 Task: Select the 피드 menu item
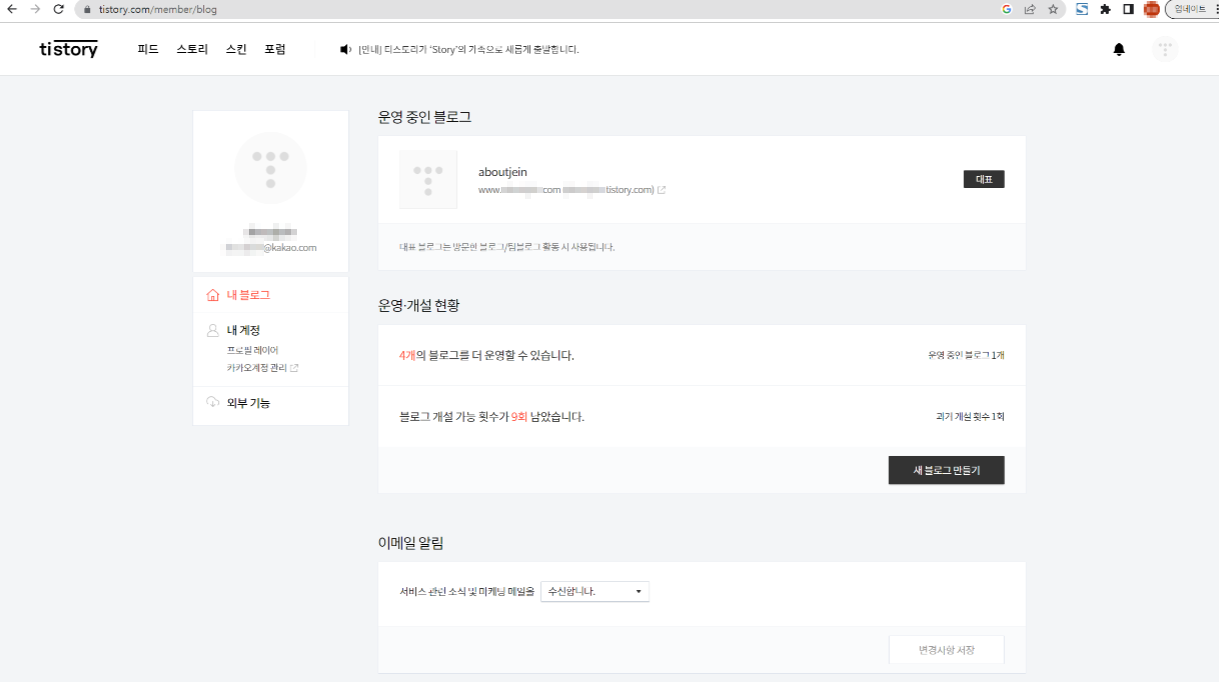[x=148, y=48]
